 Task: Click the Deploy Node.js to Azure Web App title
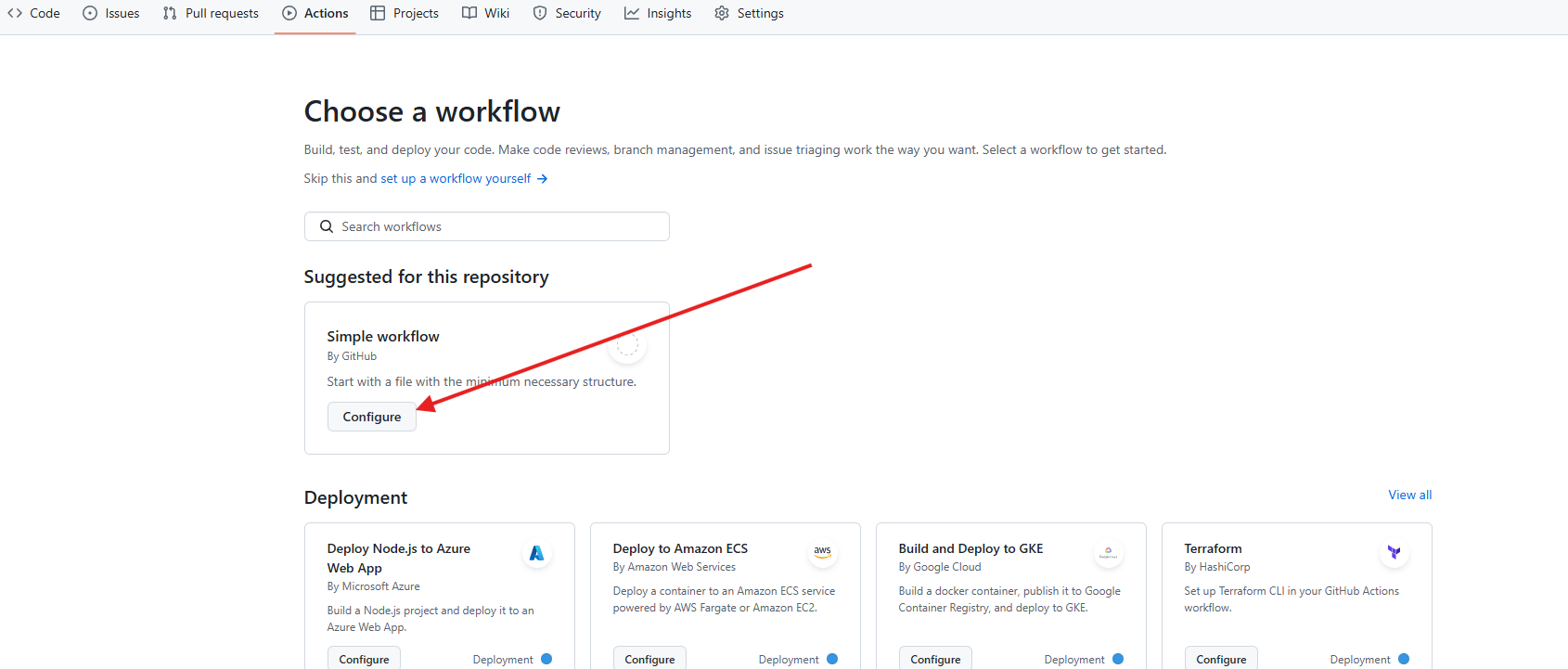[x=399, y=558]
